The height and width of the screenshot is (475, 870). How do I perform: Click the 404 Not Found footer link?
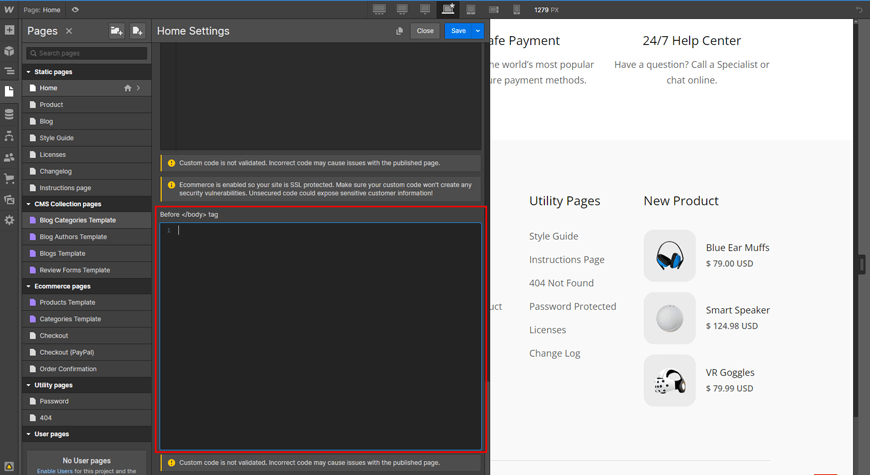pos(561,283)
